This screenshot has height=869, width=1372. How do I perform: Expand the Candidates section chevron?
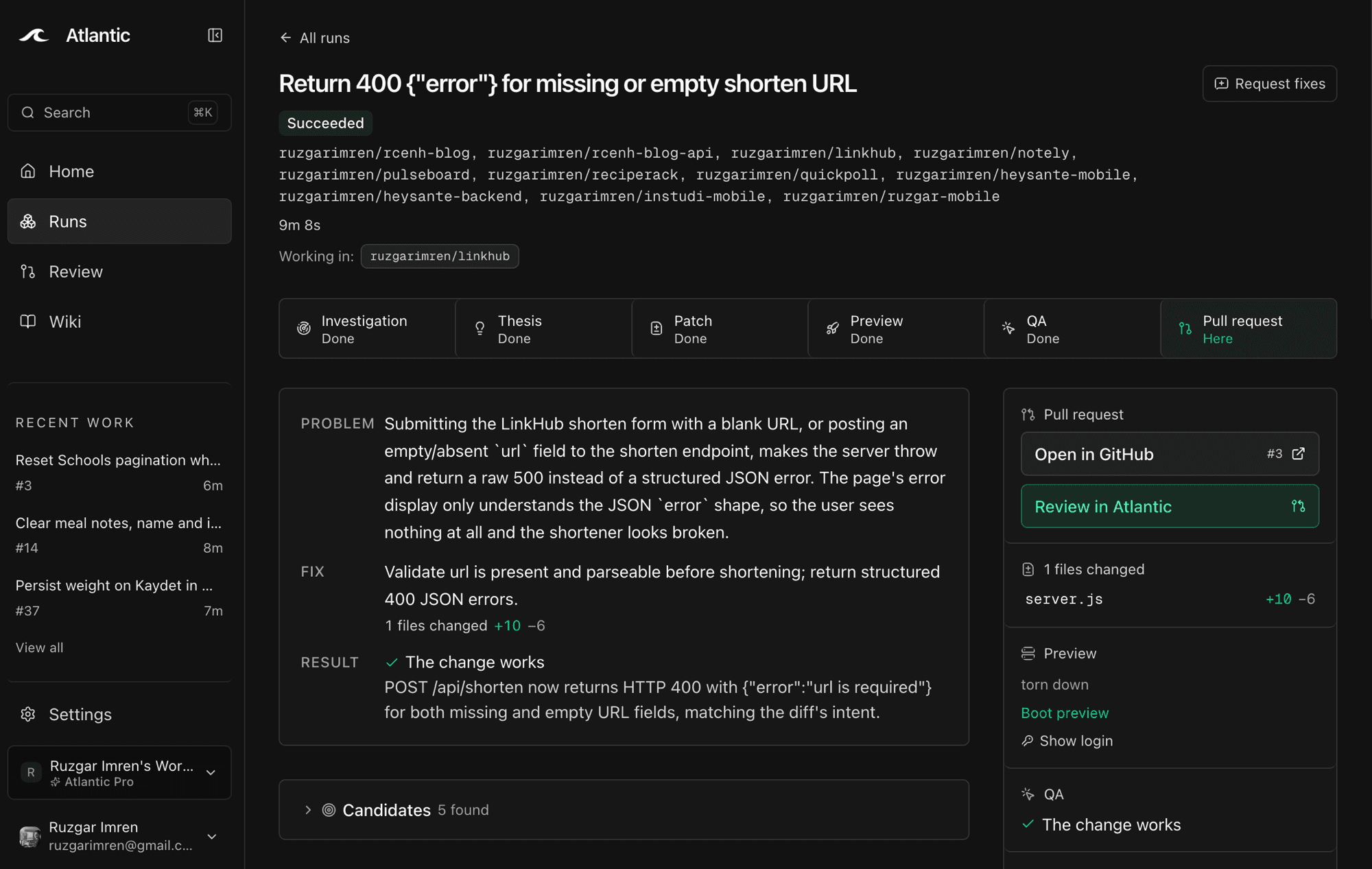pos(308,810)
